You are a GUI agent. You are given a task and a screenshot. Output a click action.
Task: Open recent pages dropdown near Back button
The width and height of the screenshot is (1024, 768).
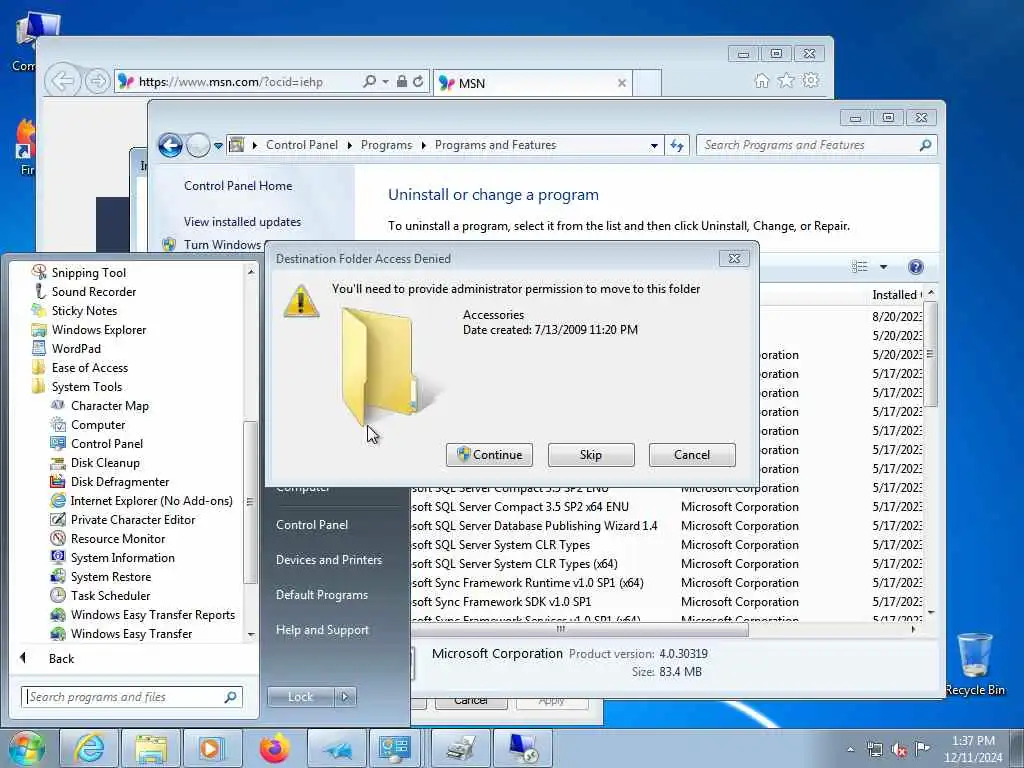pos(218,146)
